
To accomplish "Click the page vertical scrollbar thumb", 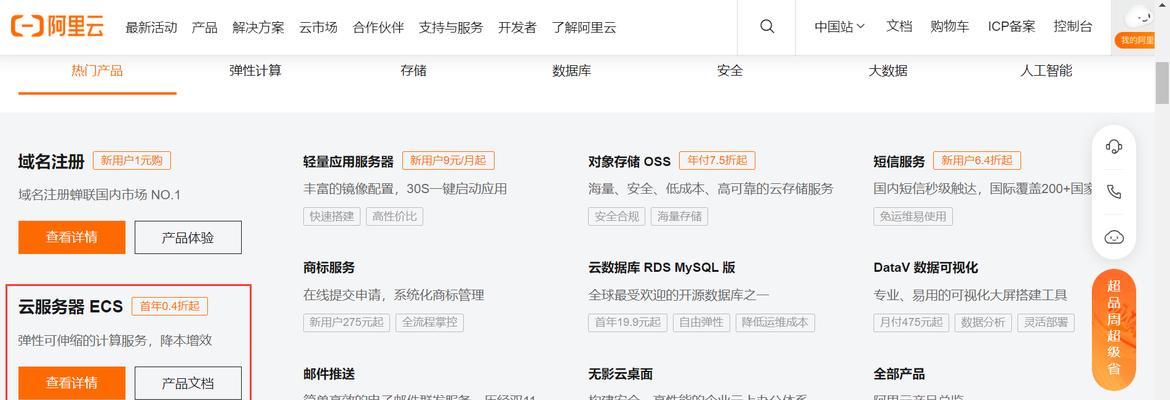I will coord(1162,82).
